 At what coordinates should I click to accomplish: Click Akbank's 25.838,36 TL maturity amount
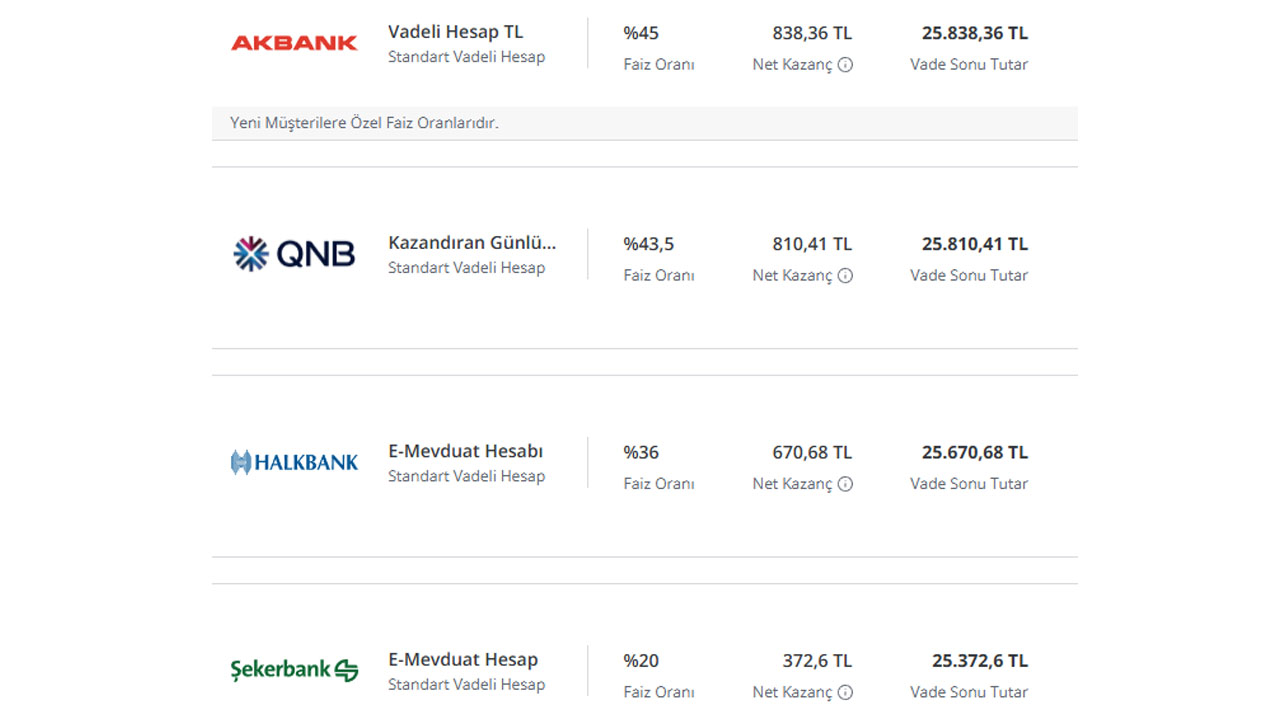[975, 33]
